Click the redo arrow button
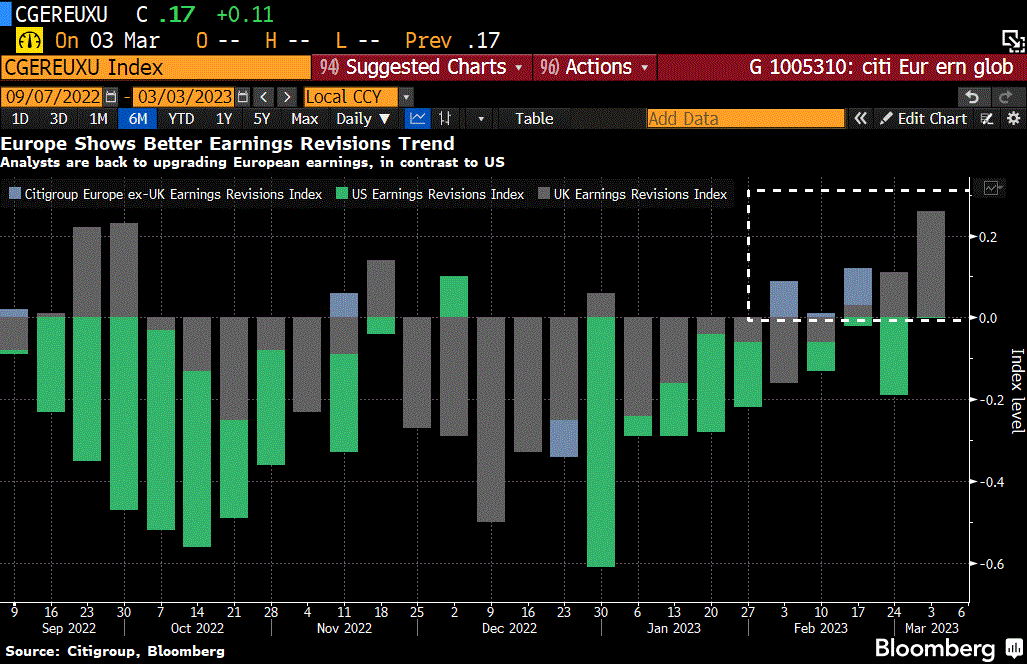1027x664 pixels. point(1005,97)
